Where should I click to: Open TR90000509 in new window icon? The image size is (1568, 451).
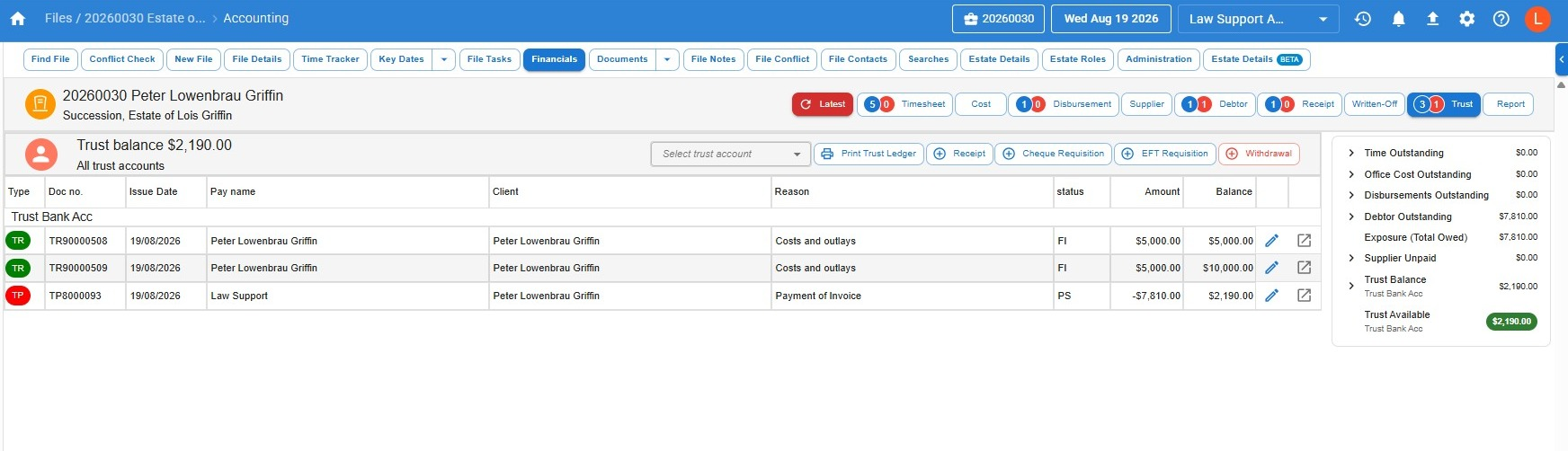coord(1304,268)
